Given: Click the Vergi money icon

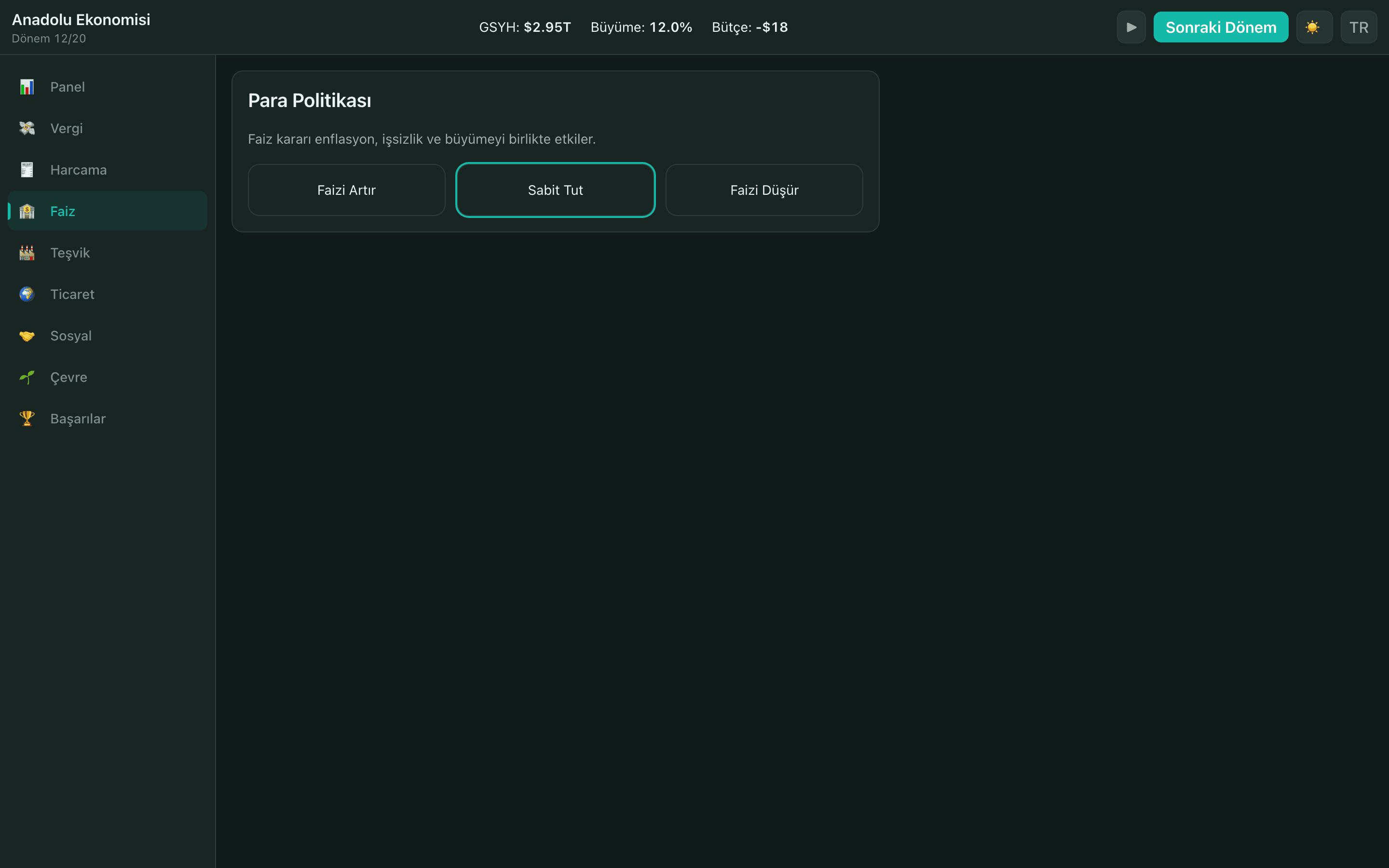Looking at the screenshot, I should point(27,128).
